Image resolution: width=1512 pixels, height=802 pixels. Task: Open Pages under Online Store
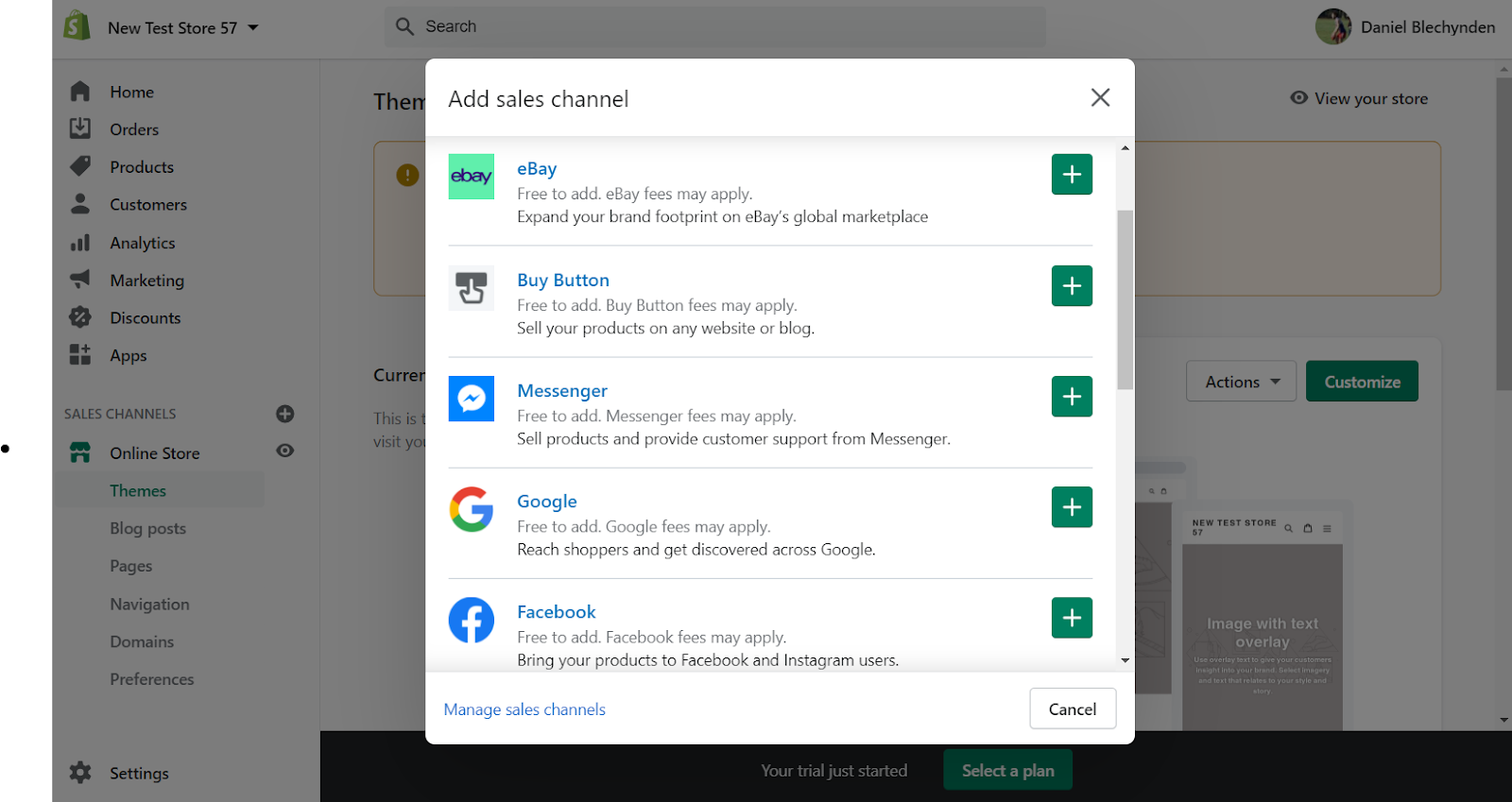130,567
